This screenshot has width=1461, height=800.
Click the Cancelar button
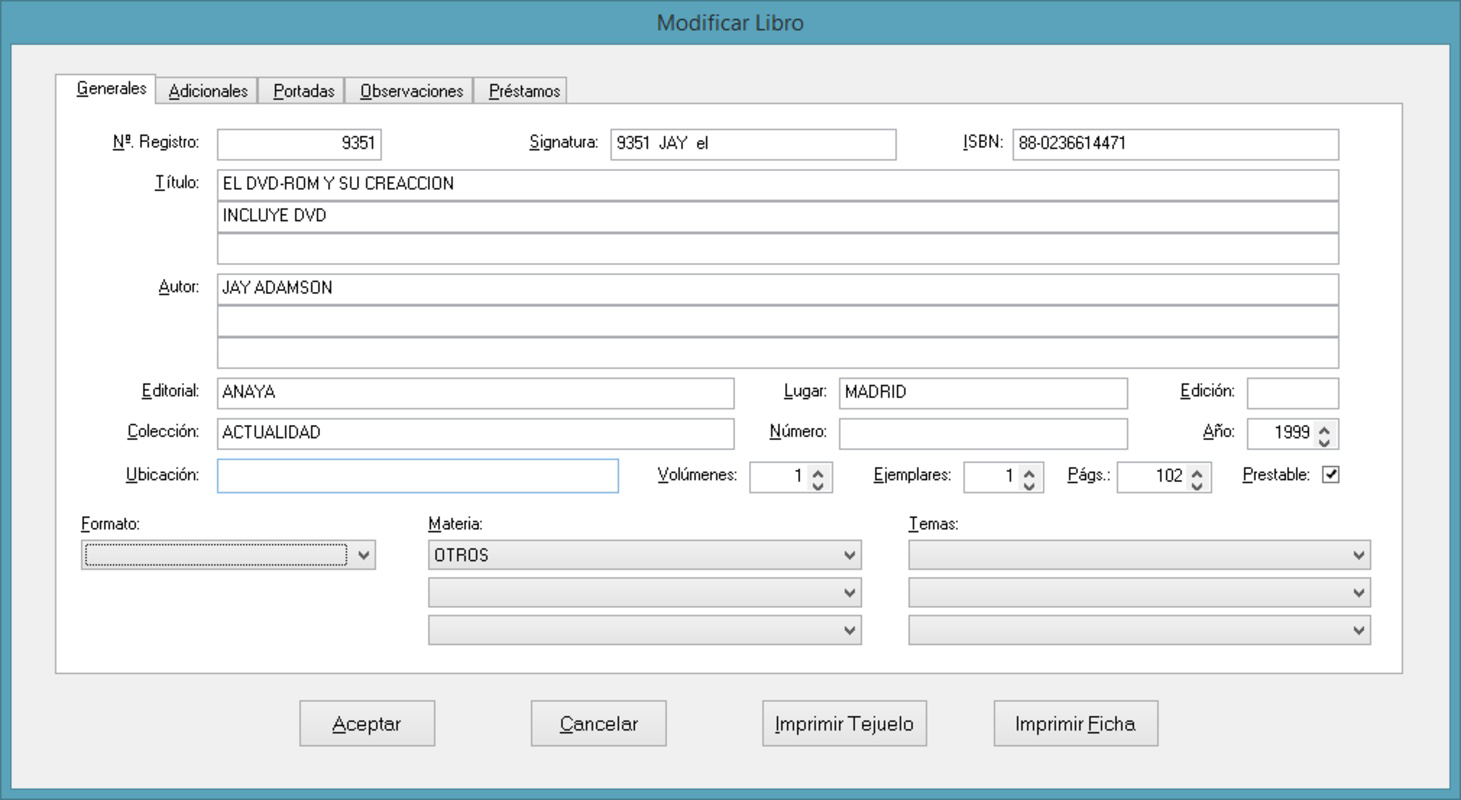(598, 723)
